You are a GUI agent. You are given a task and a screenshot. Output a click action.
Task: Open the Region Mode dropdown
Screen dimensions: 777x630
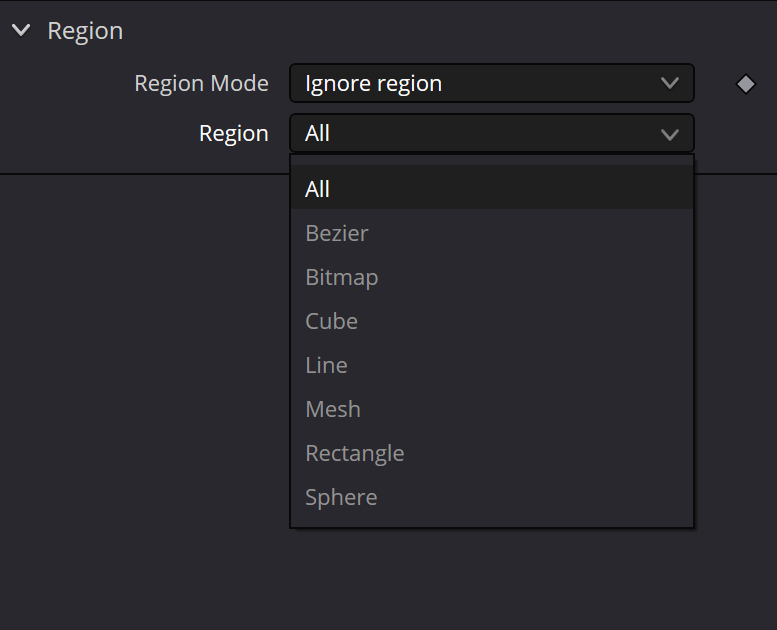[x=492, y=83]
